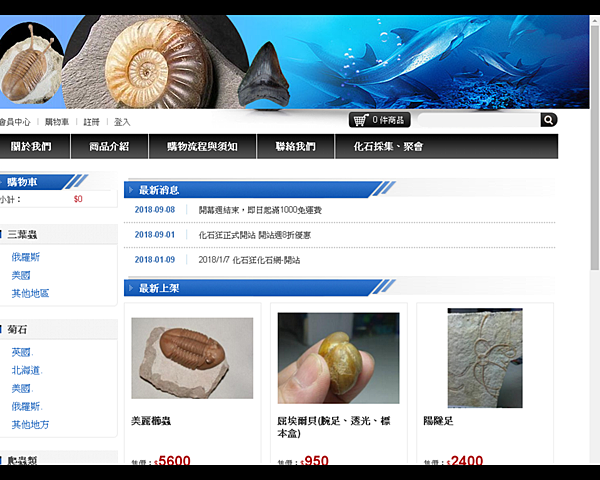The width and height of the screenshot is (600, 480).
Task: Select 英國 under the 菊石 category
Action: 22,352
